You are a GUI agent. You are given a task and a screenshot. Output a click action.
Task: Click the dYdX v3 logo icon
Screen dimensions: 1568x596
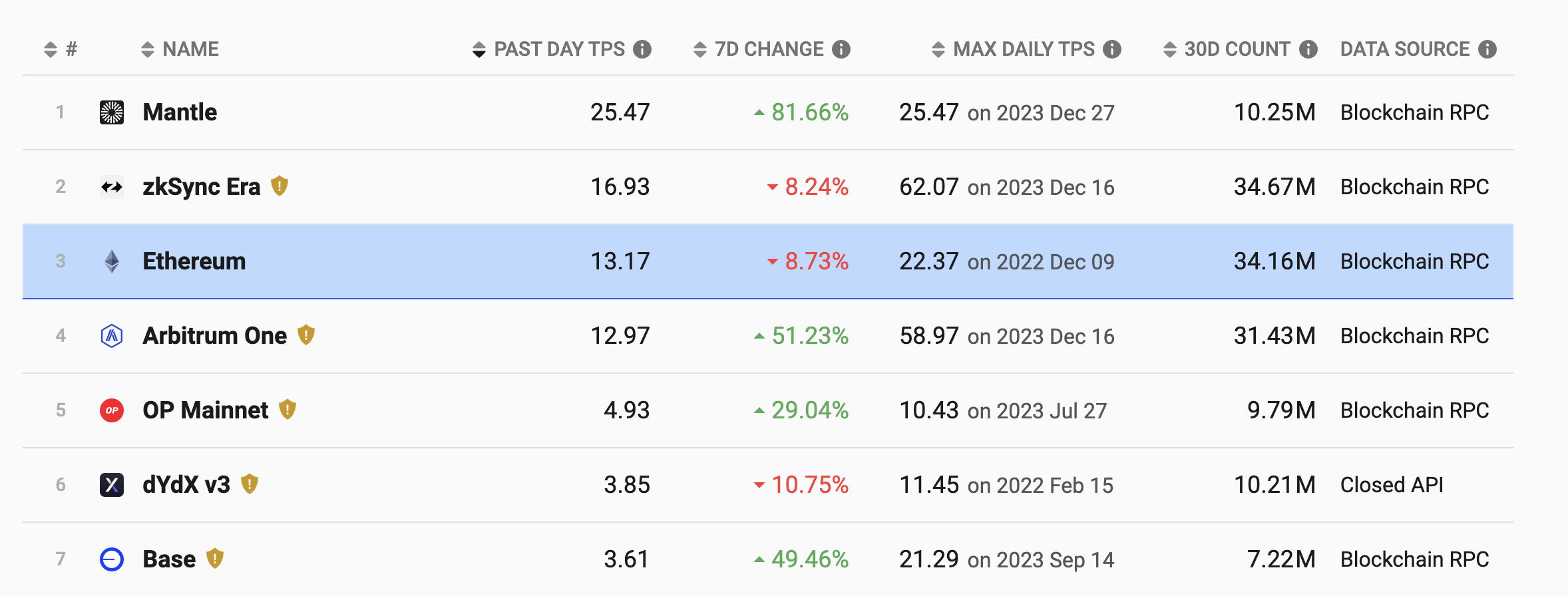pyautogui.click(x=112, y=485)
